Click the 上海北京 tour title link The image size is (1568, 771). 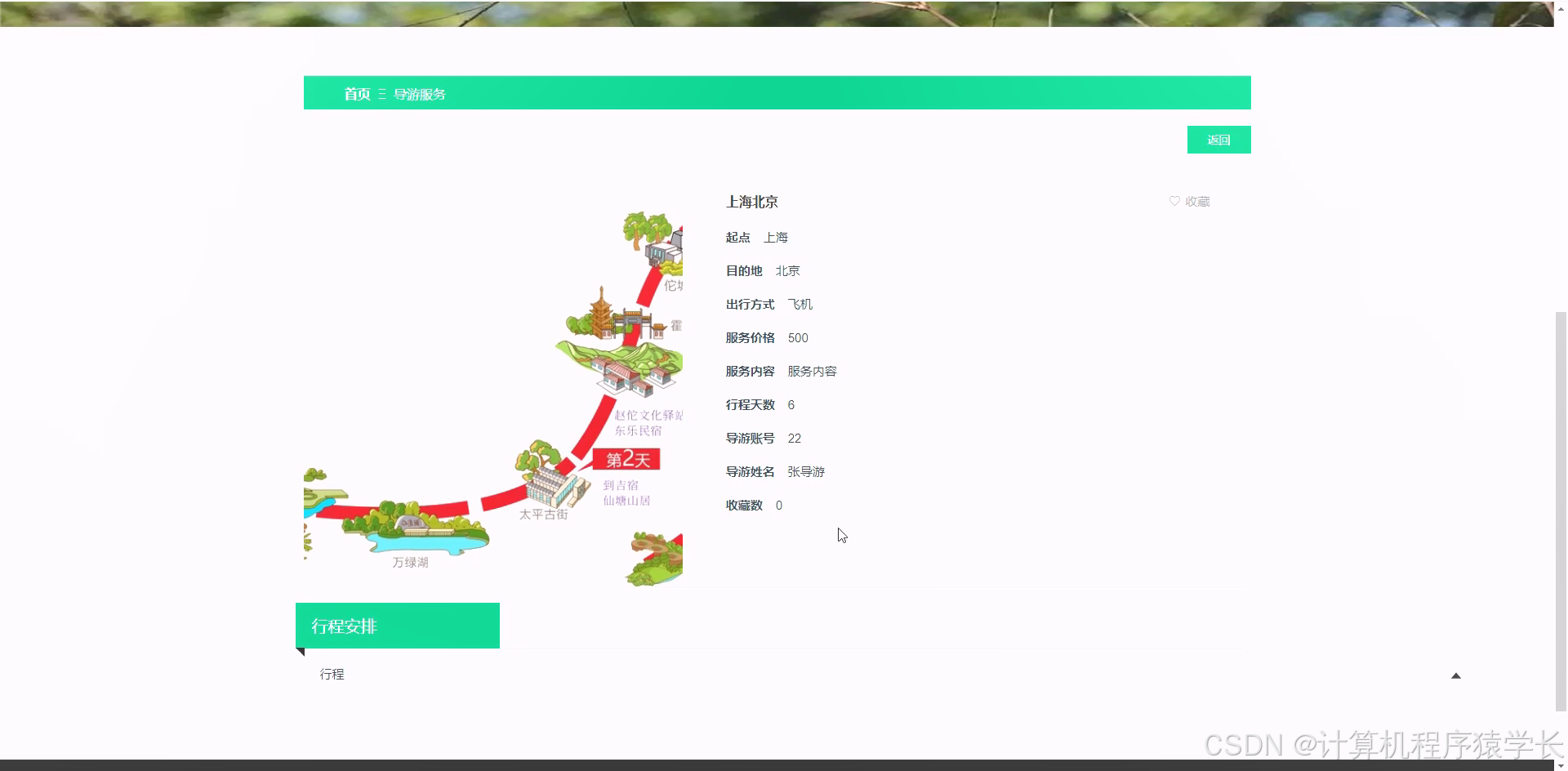tap(751, 202)
